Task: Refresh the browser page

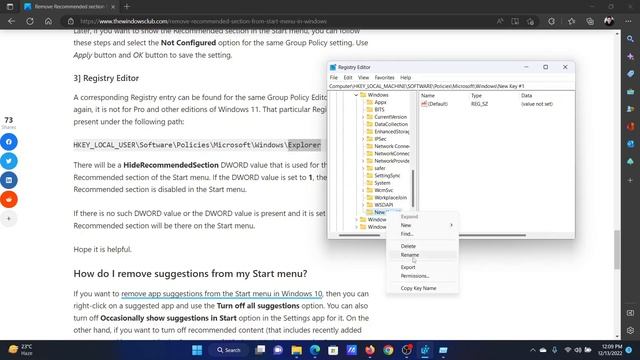Action: click(30, 21)
